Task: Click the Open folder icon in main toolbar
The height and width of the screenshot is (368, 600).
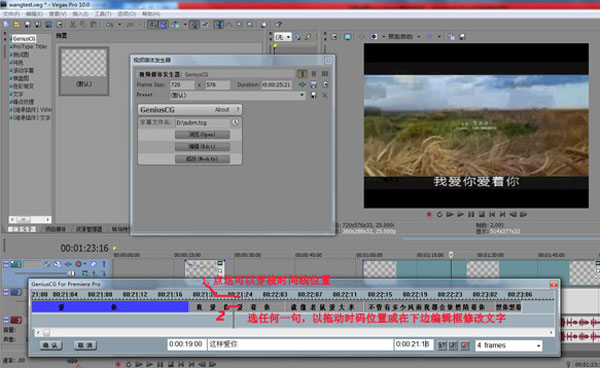Action: tap(17, 24)
